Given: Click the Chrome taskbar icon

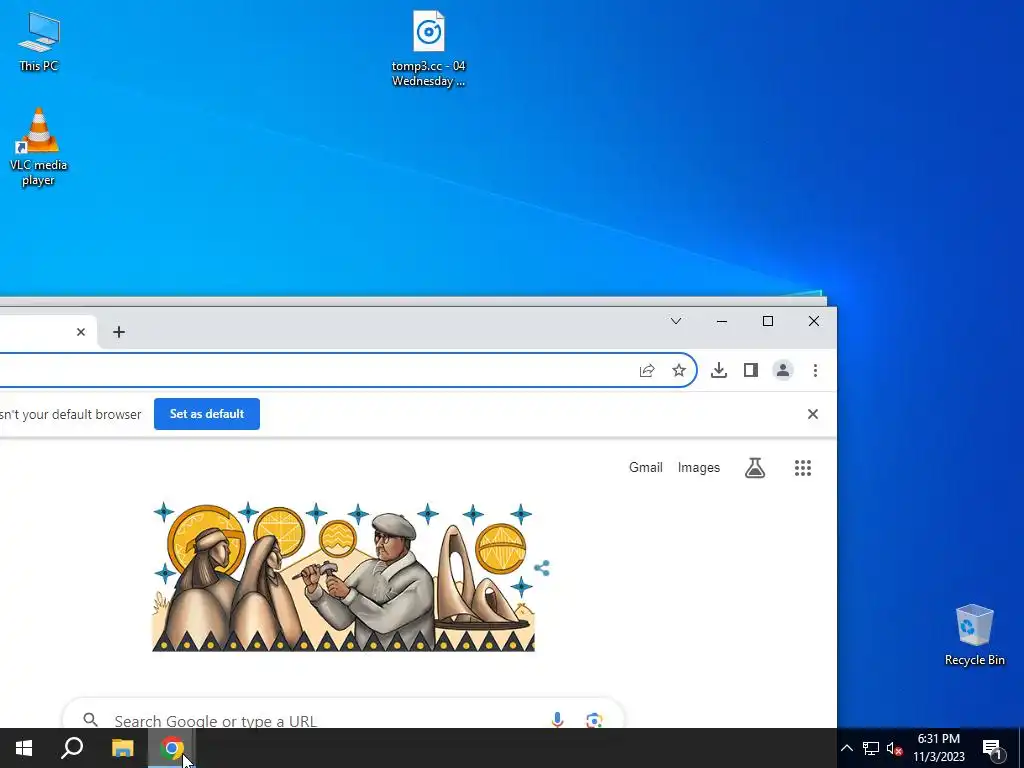Looking at the screenshot, I should [x=172, y=748].
